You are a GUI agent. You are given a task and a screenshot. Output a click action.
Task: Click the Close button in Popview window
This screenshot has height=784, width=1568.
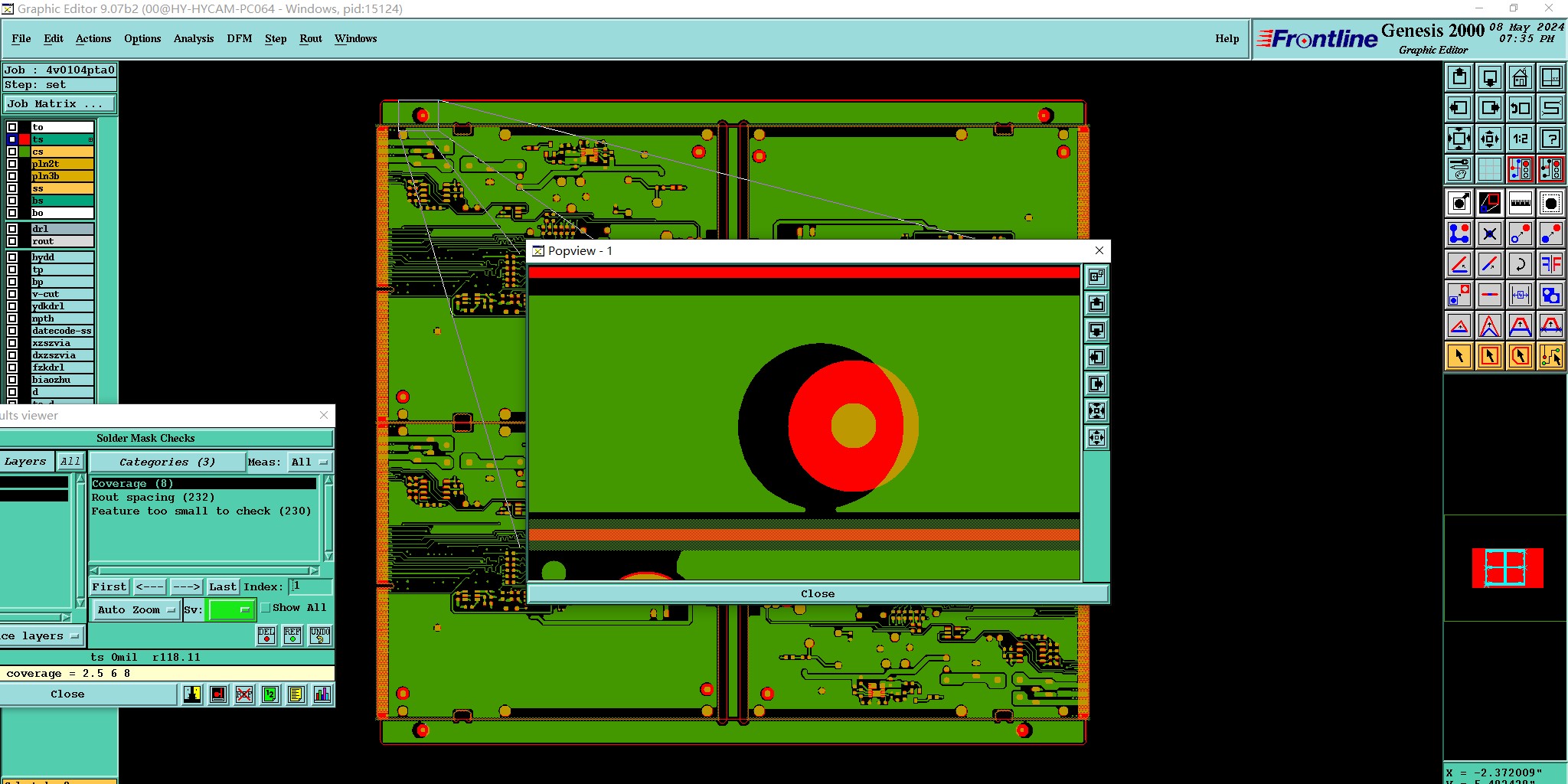pos(818,594)
